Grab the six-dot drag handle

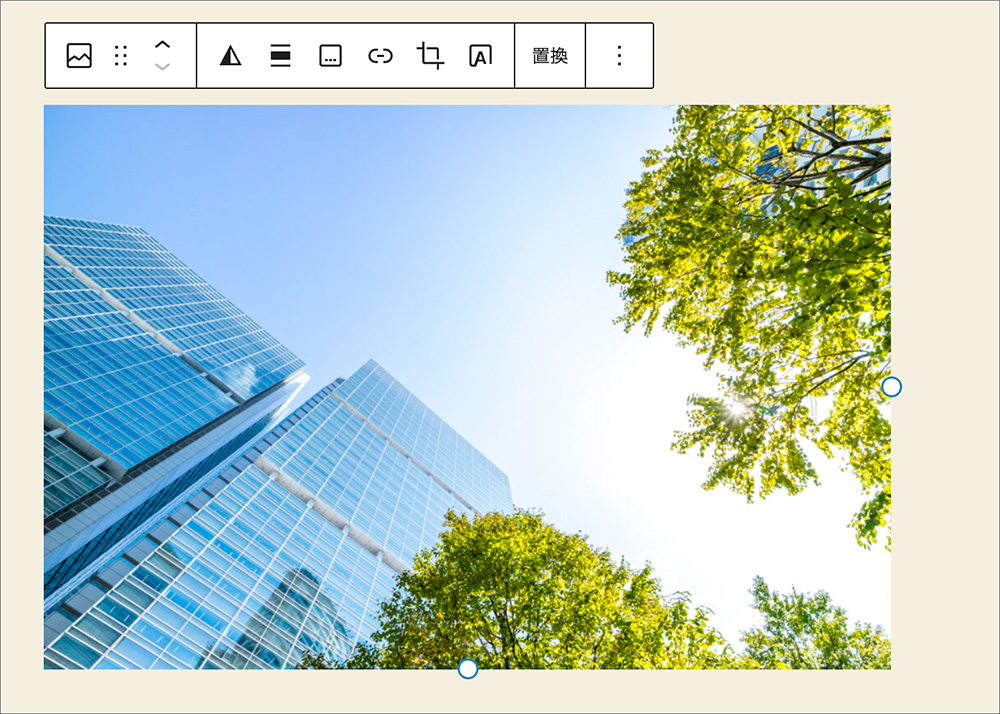pos(121,56)
